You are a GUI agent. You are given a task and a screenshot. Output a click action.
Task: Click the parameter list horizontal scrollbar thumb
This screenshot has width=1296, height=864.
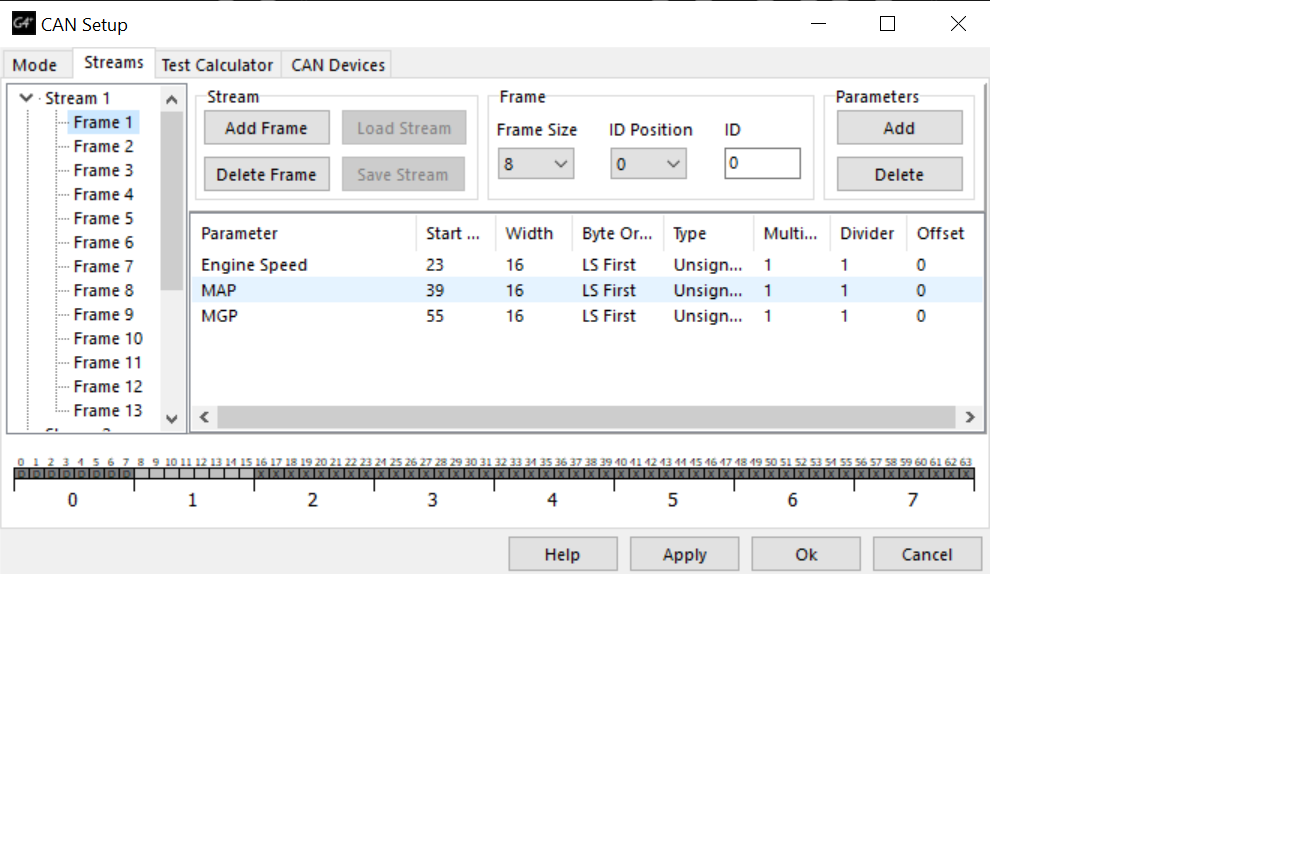586,417
